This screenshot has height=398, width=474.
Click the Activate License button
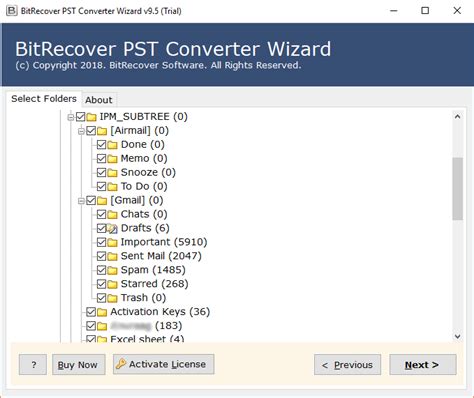coord(163,364)
